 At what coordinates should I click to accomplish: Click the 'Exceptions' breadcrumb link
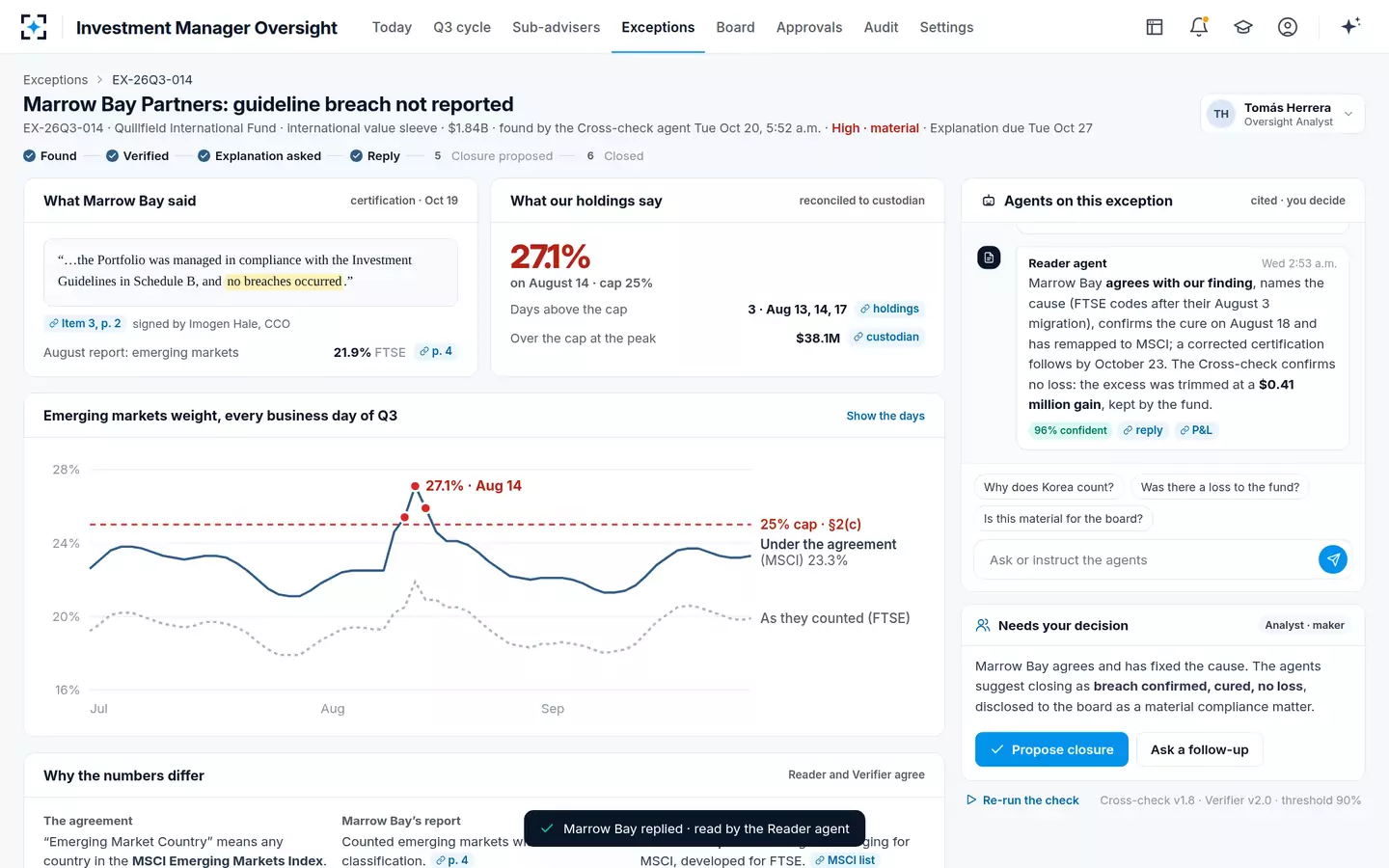point(55,80)
